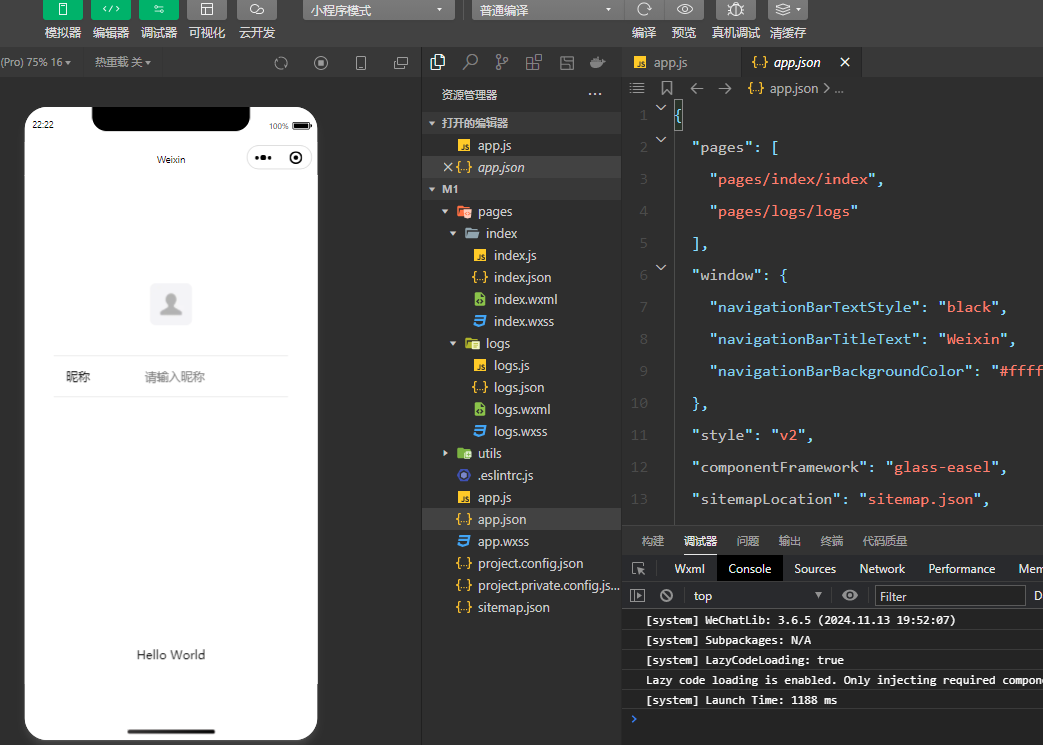Open the source control branch icon
The height and width of the screenshot is (745, 1043).
(501, 62)
